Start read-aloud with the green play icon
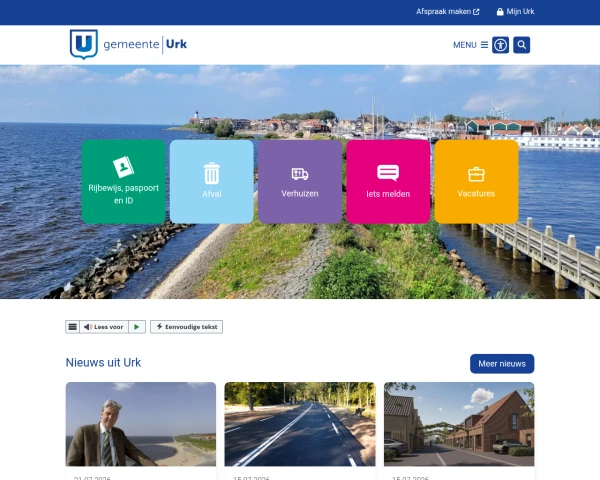 point(137,327)
